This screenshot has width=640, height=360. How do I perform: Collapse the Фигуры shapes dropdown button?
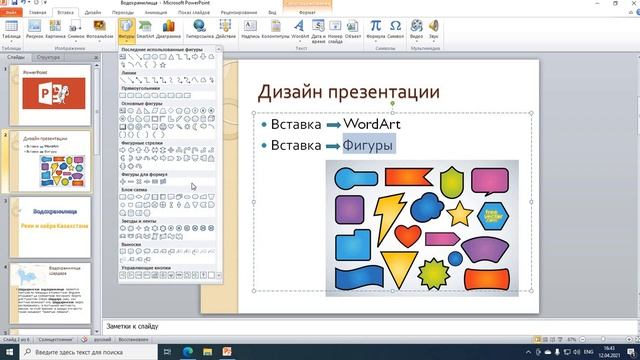[x=127, y=31]
